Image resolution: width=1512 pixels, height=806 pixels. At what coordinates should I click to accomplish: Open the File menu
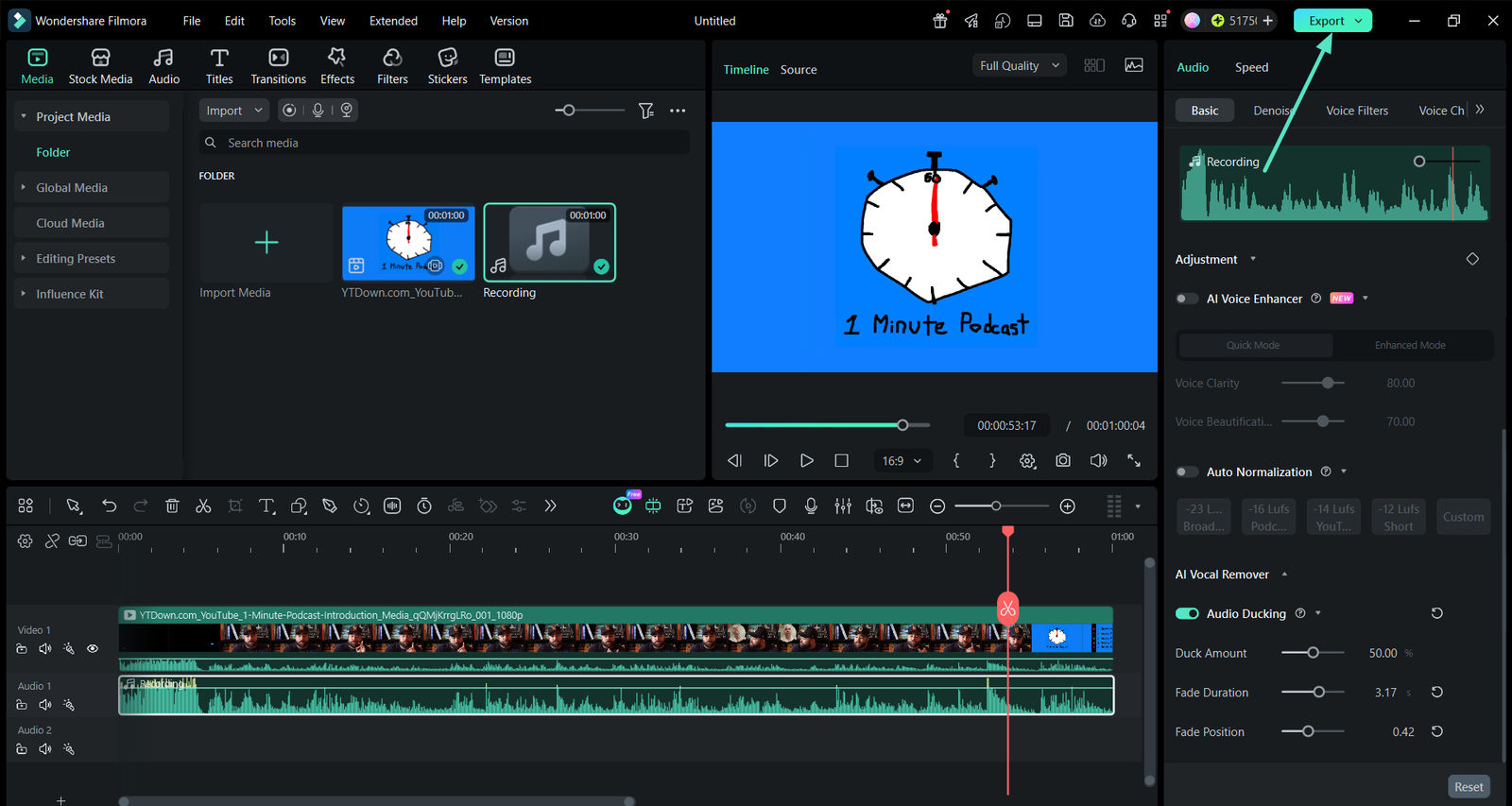pyautogui.click(x=192, y=21)
